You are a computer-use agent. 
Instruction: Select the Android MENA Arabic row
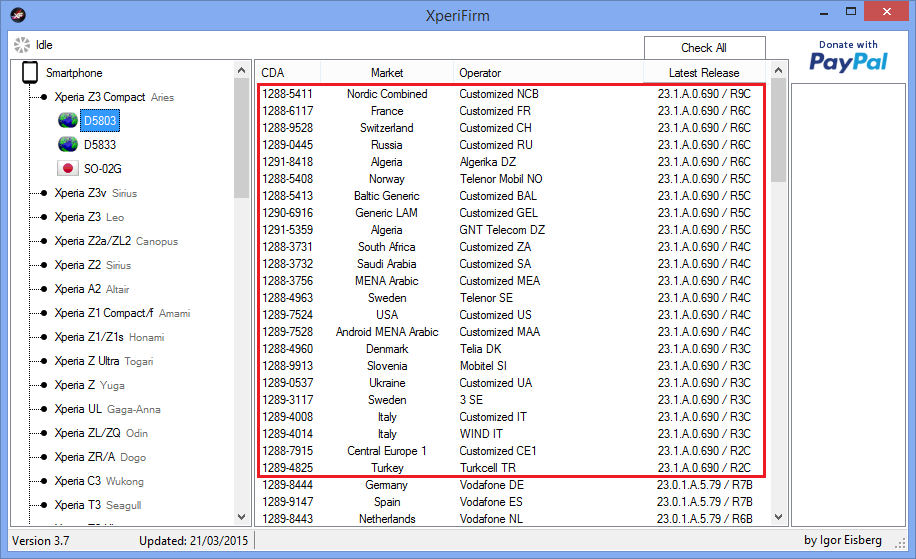coord(511,331)
